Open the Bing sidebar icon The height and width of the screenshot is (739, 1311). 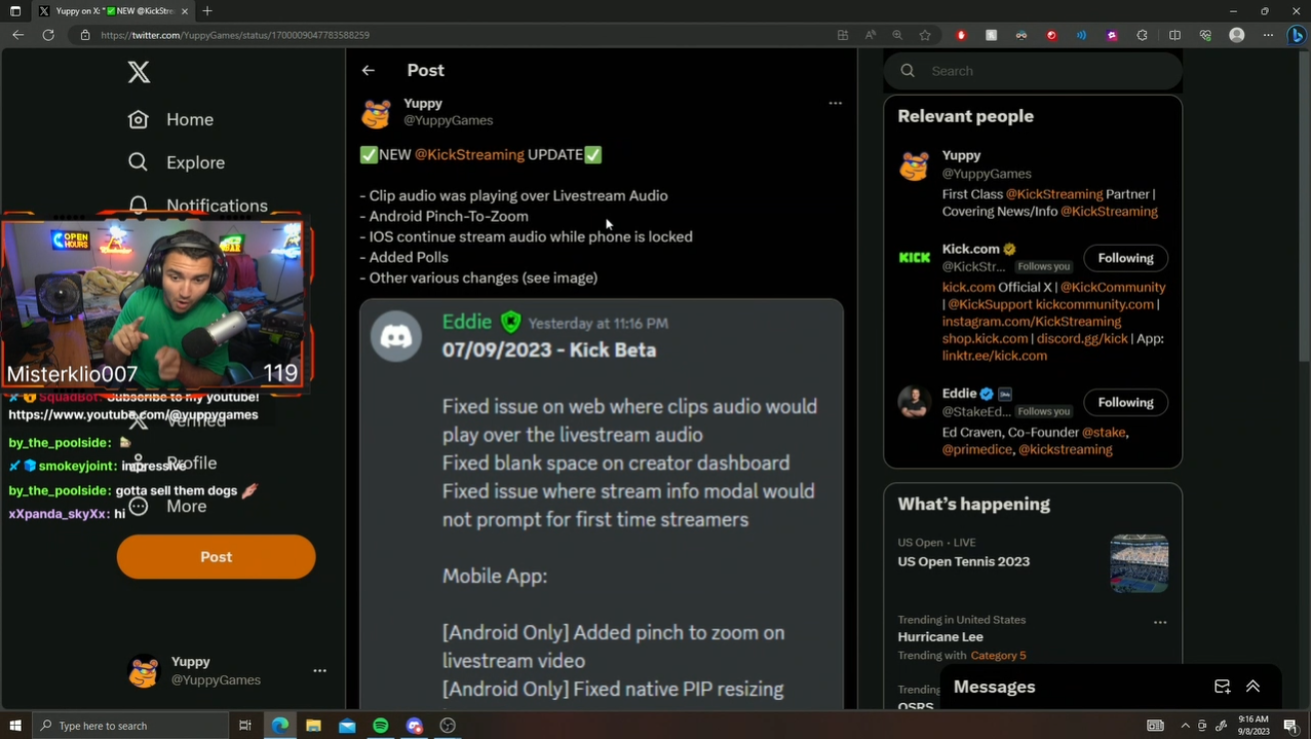pyautogui.click(x=1297, y=35)
